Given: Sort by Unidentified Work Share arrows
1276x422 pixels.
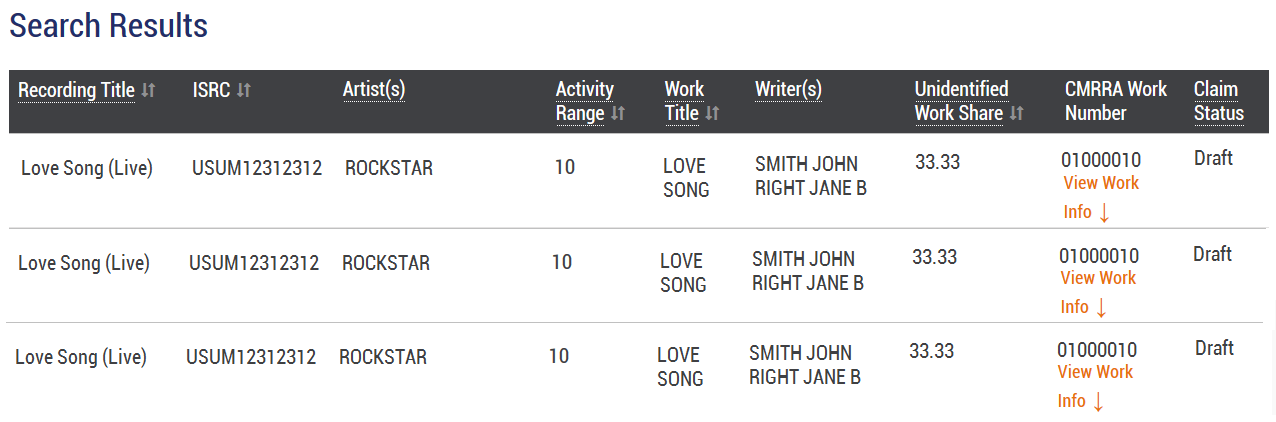Looking at the screenshot, I should click(1016, 114).
